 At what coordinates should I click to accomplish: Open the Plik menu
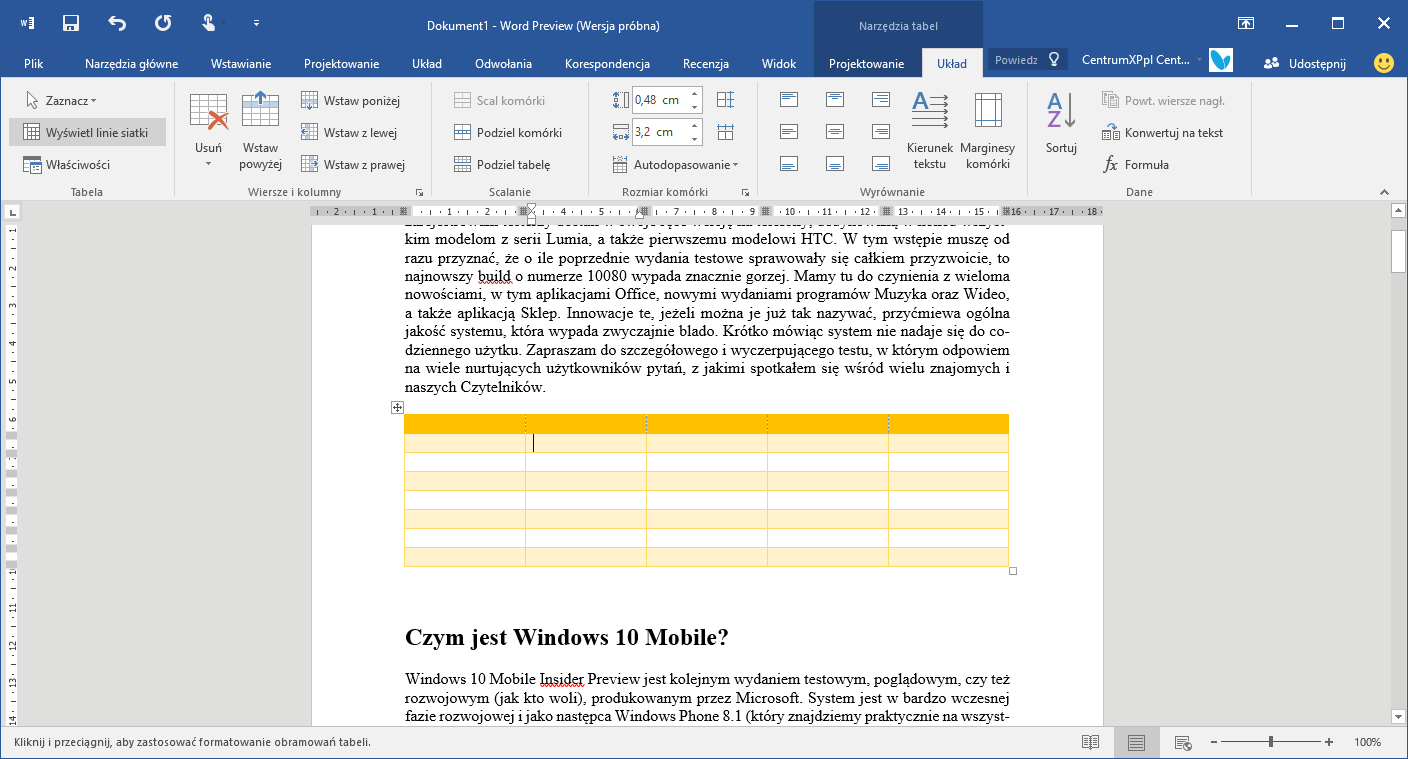pyautogui.click(x=34, y=64)
